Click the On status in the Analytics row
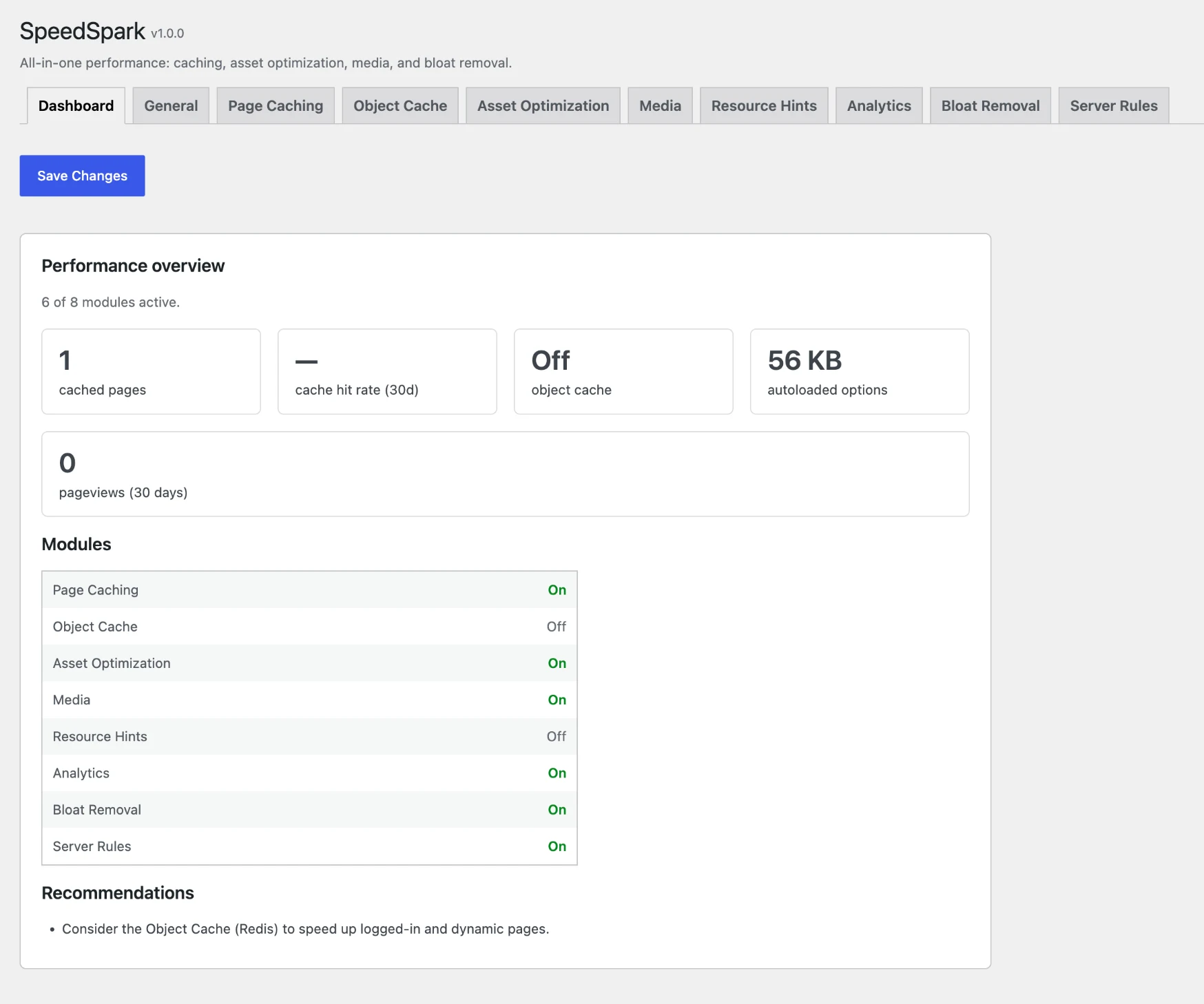This screenshot has width=1204, height=1004. pyautogui.click(x=557, y=773)
